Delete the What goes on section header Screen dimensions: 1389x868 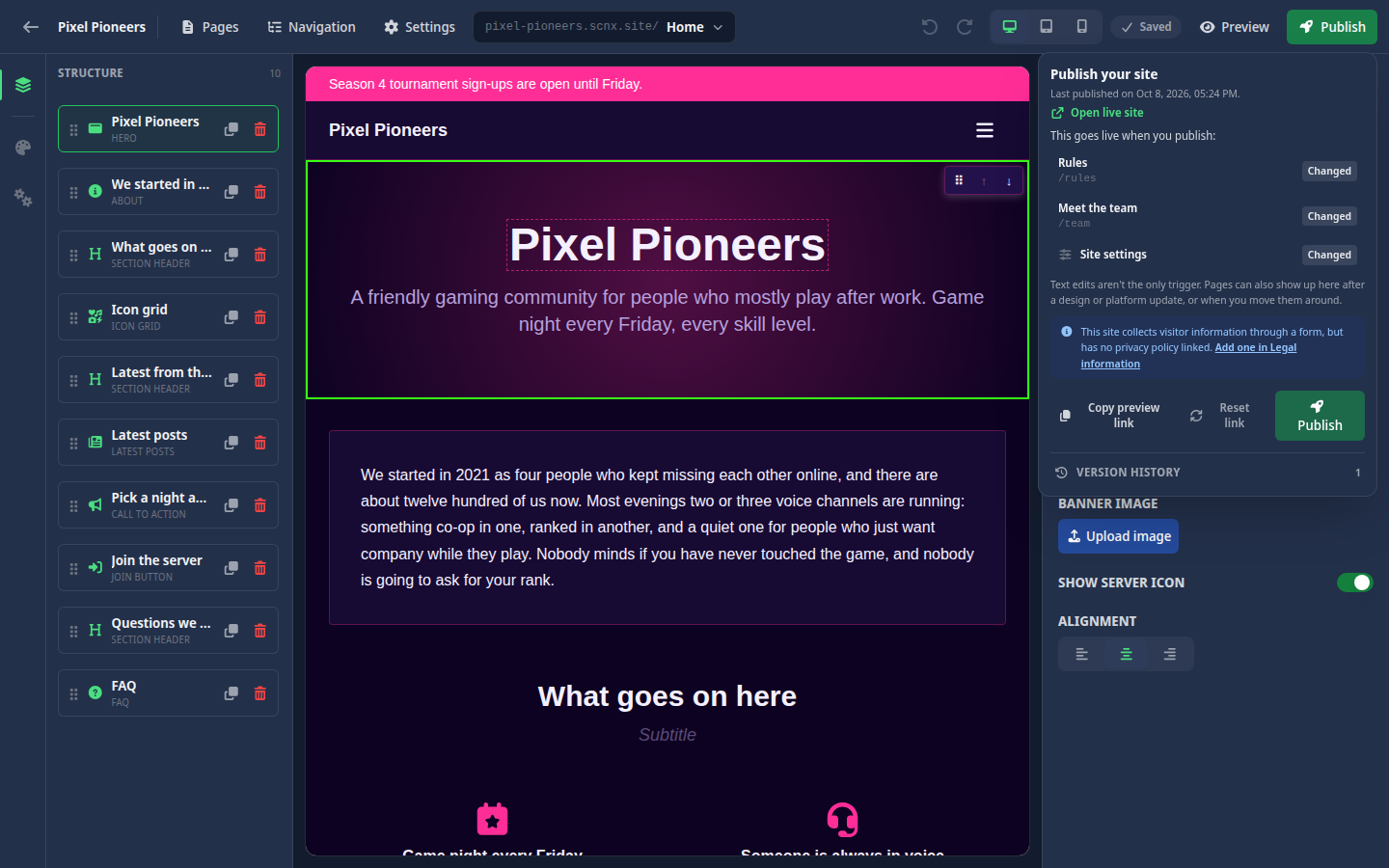tap(259, 255)
